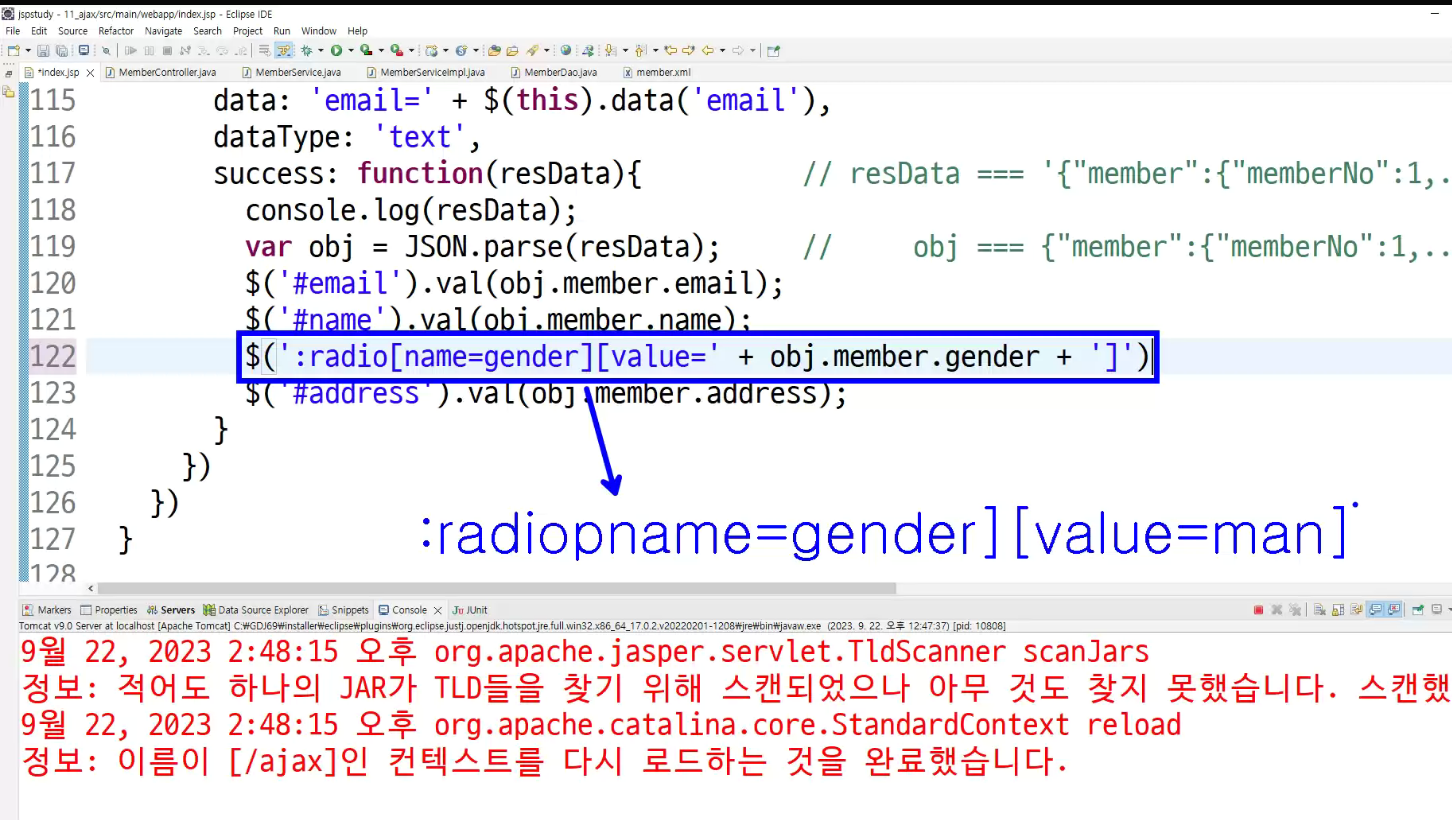Open the Navigate menu

163,31
